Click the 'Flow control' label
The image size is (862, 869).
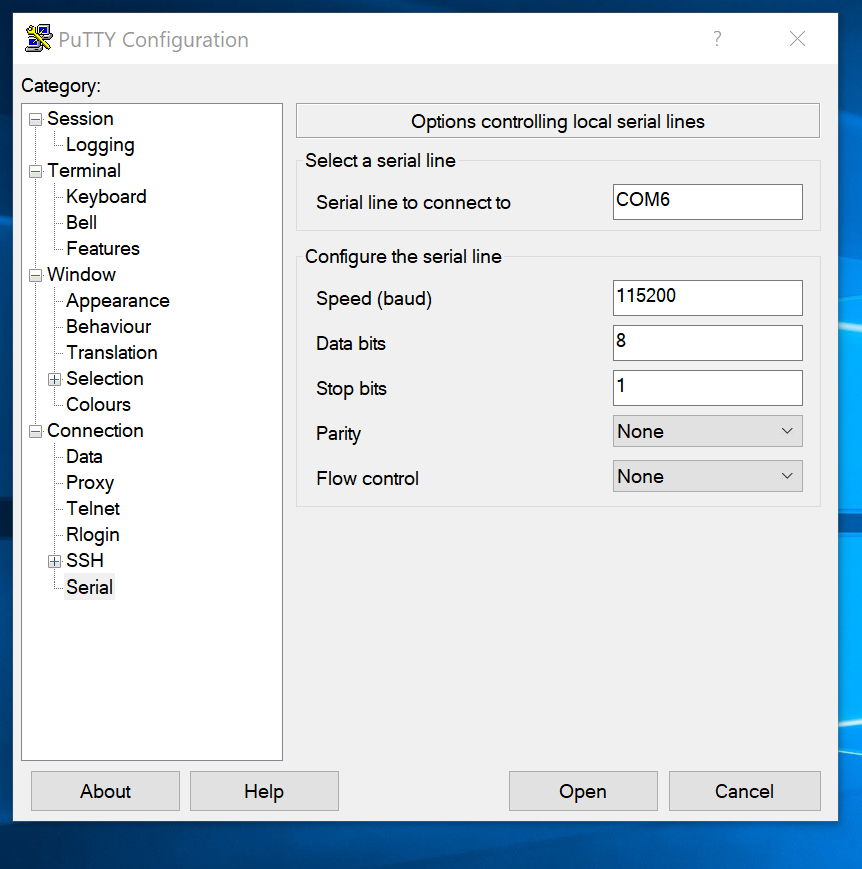[x=368, y=479]
